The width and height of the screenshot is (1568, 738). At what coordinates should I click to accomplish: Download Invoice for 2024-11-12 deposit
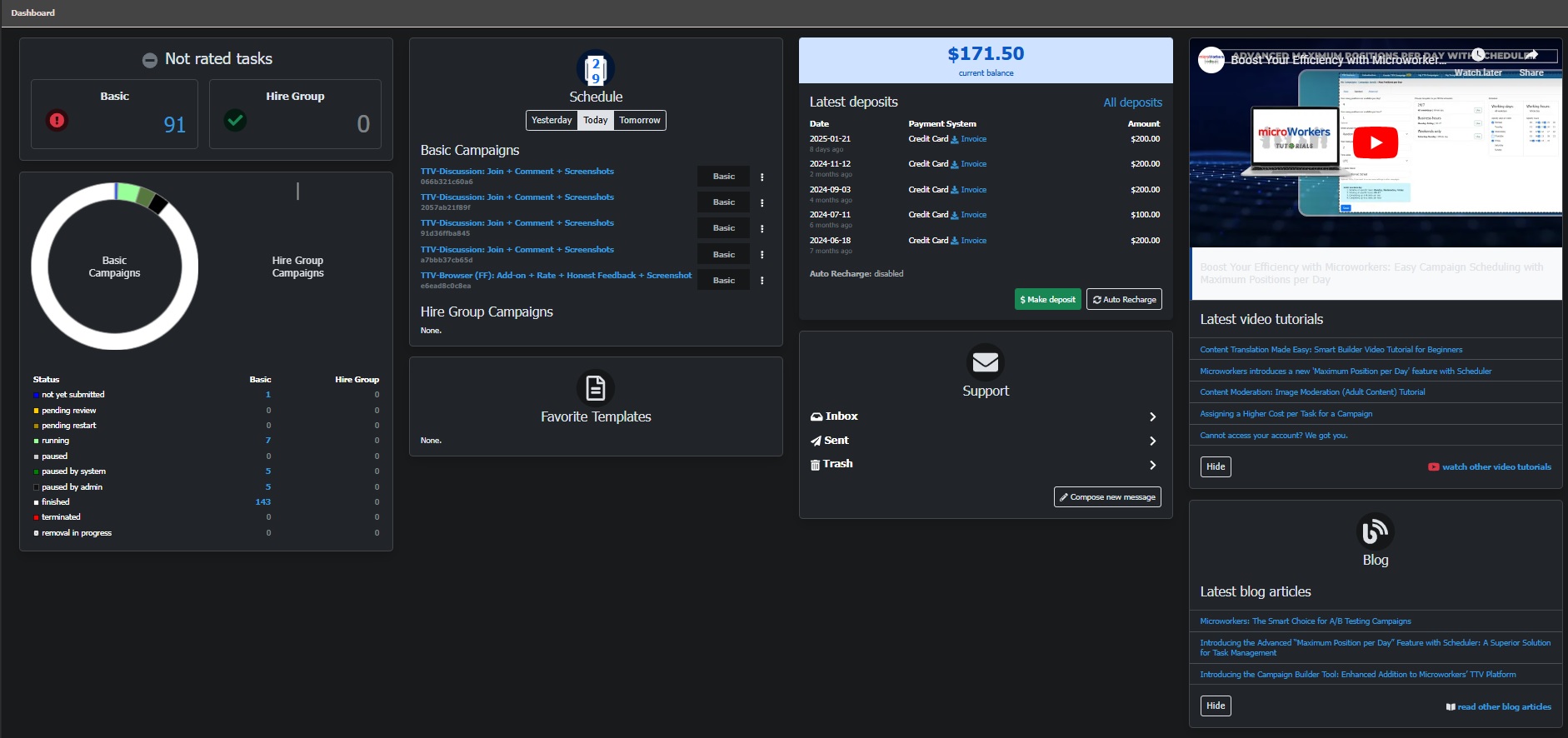coord(968,164)
